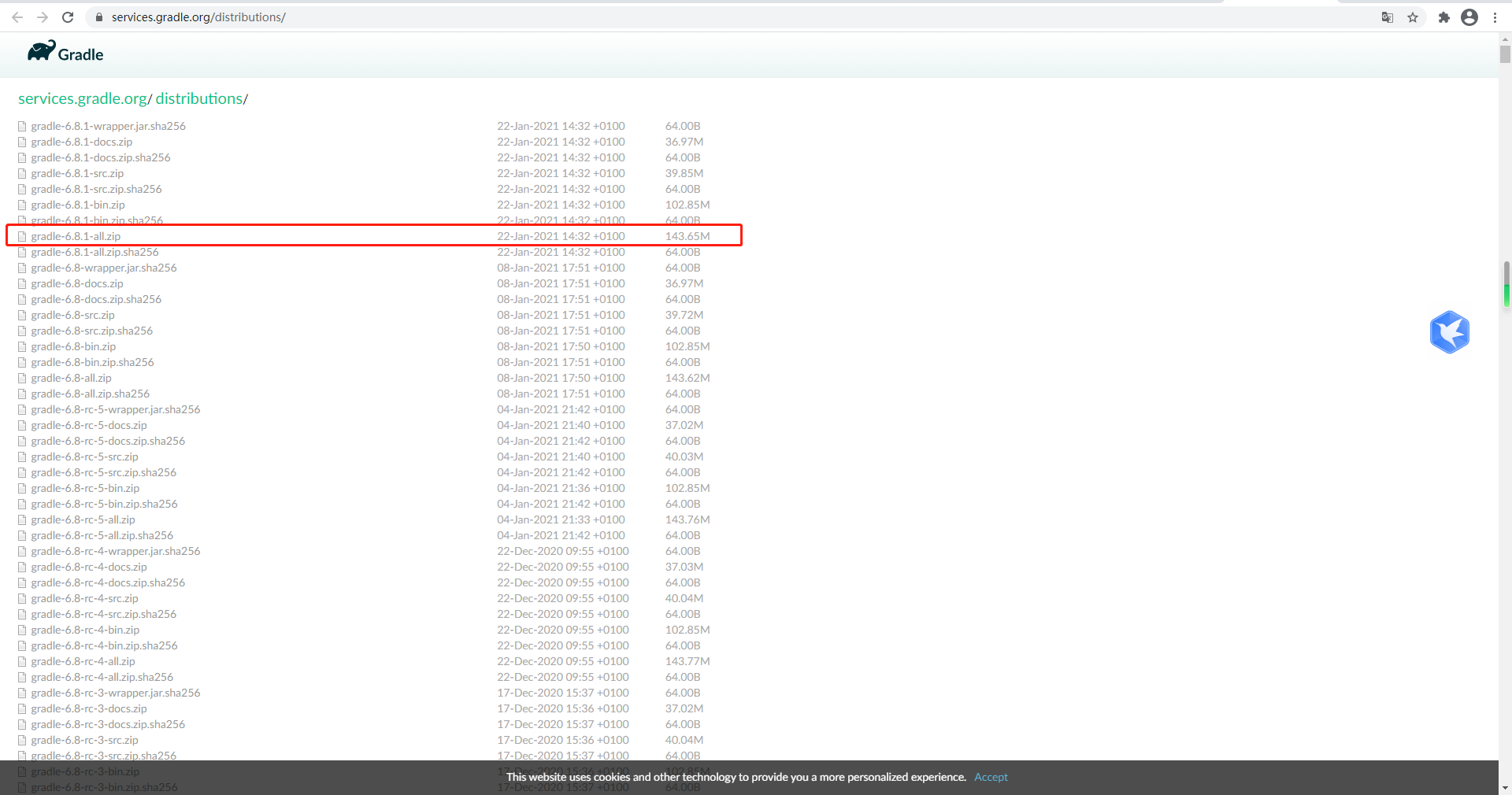Image resolution: width=1512 pixels, height=795 pixels.
Task: Accept the cookie notice
Action: (991, 777)
